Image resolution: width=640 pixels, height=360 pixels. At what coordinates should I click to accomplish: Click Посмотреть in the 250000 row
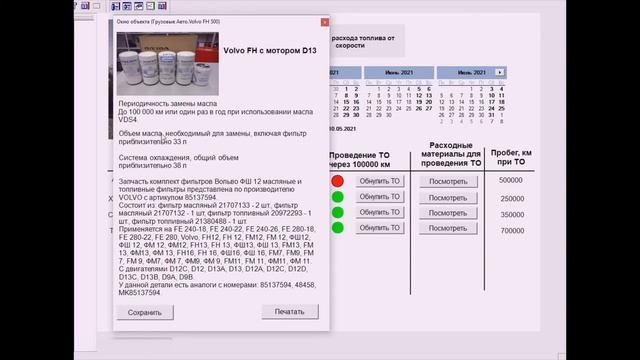448,198
